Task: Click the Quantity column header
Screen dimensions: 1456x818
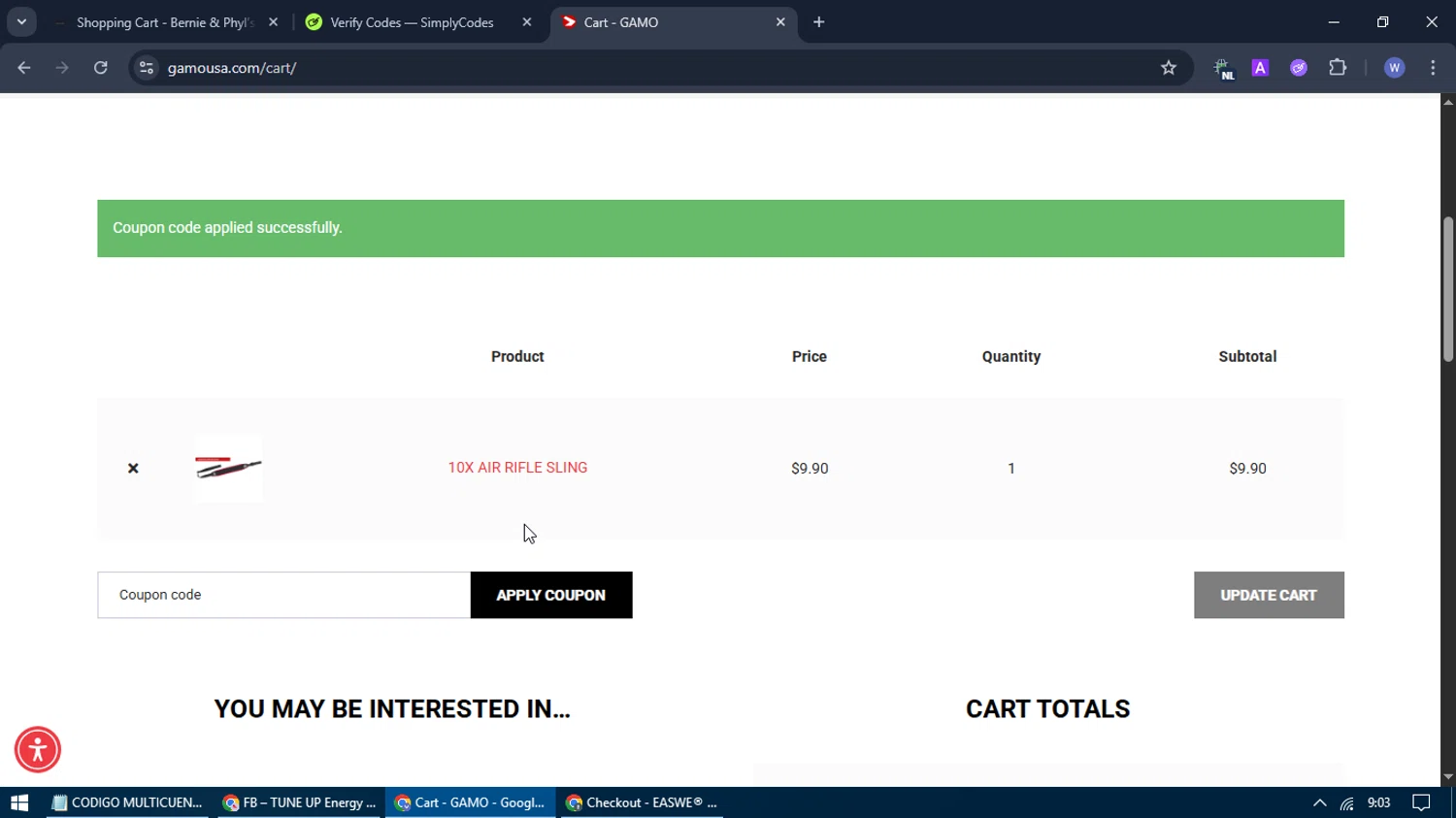Action: tap(1011, 356)
